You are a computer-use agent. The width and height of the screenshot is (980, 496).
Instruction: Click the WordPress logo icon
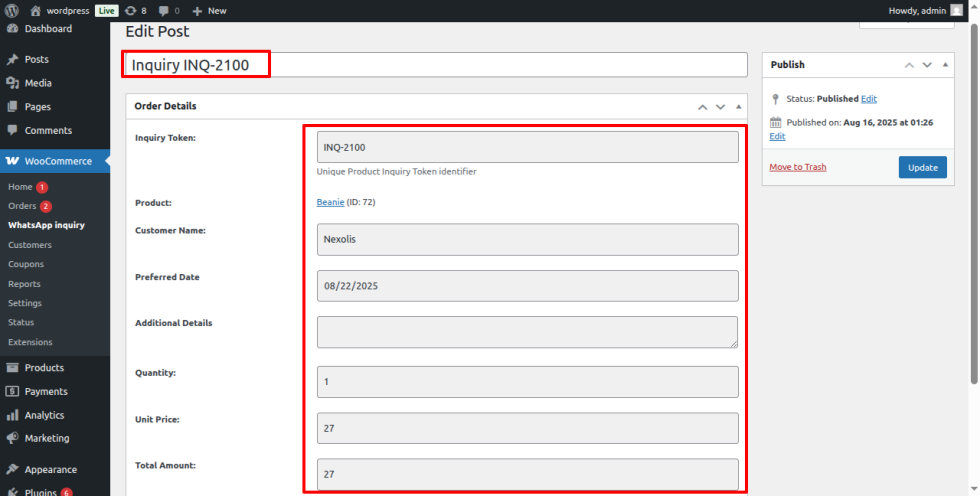point(12,11)
